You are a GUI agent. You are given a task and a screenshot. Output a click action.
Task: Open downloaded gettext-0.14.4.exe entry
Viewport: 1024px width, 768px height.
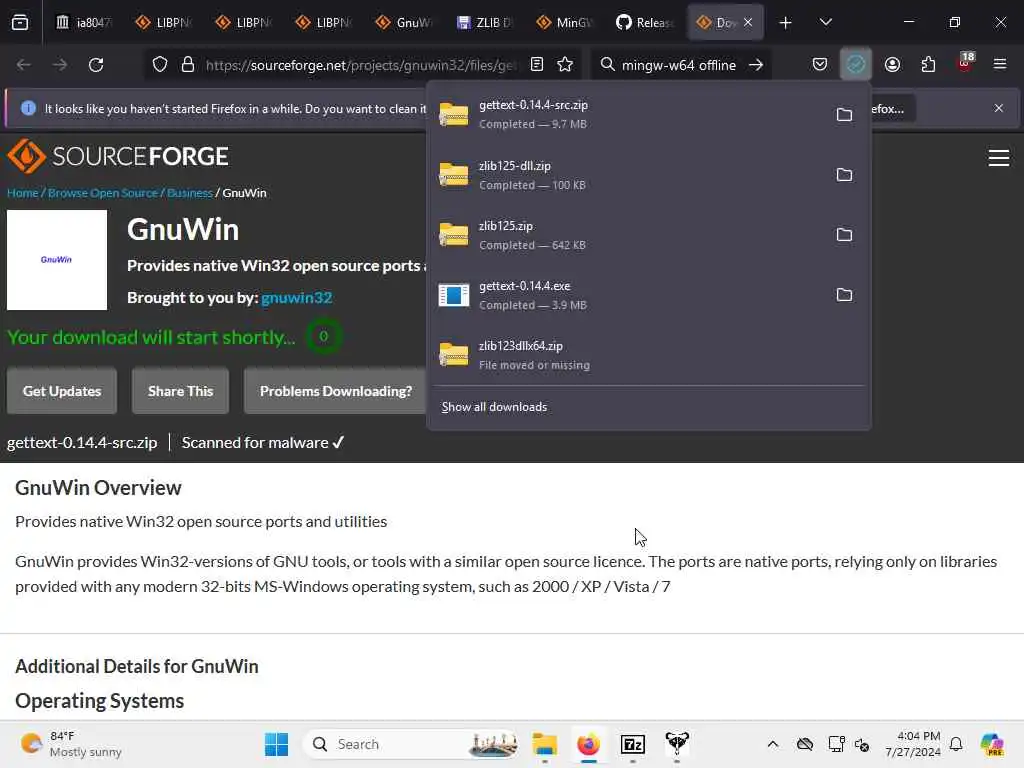[x=627, y=295]
